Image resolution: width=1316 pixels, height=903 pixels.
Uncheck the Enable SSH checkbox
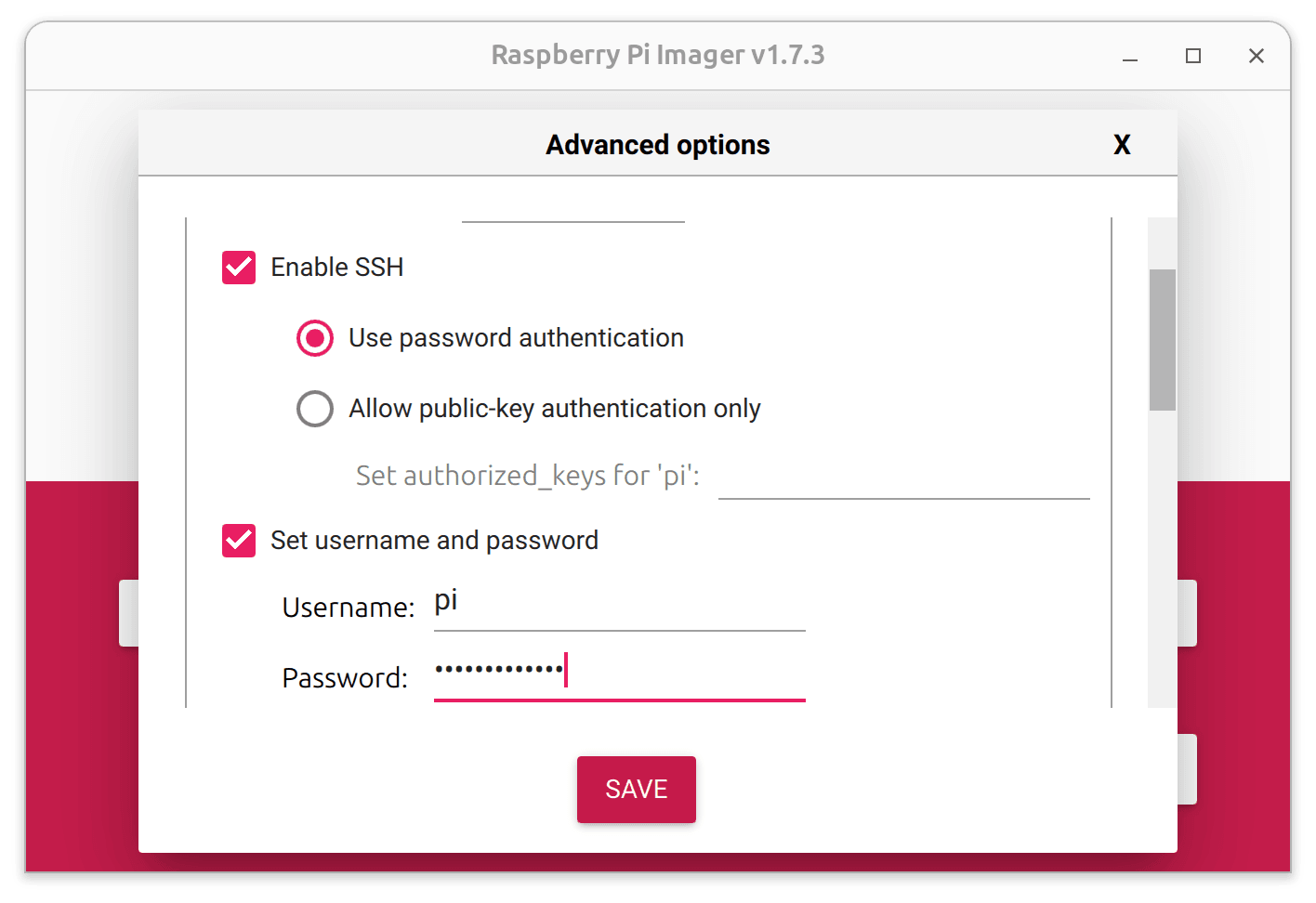(x=239, y=267)
